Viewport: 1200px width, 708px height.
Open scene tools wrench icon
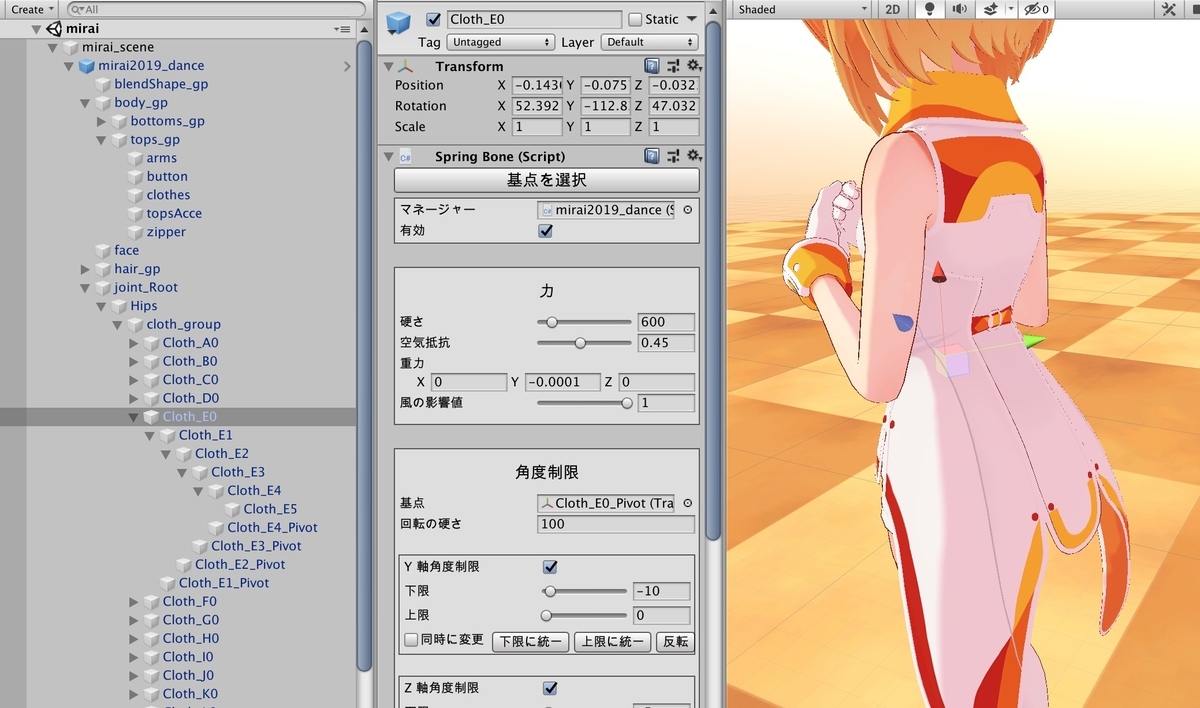(1169, 9)
